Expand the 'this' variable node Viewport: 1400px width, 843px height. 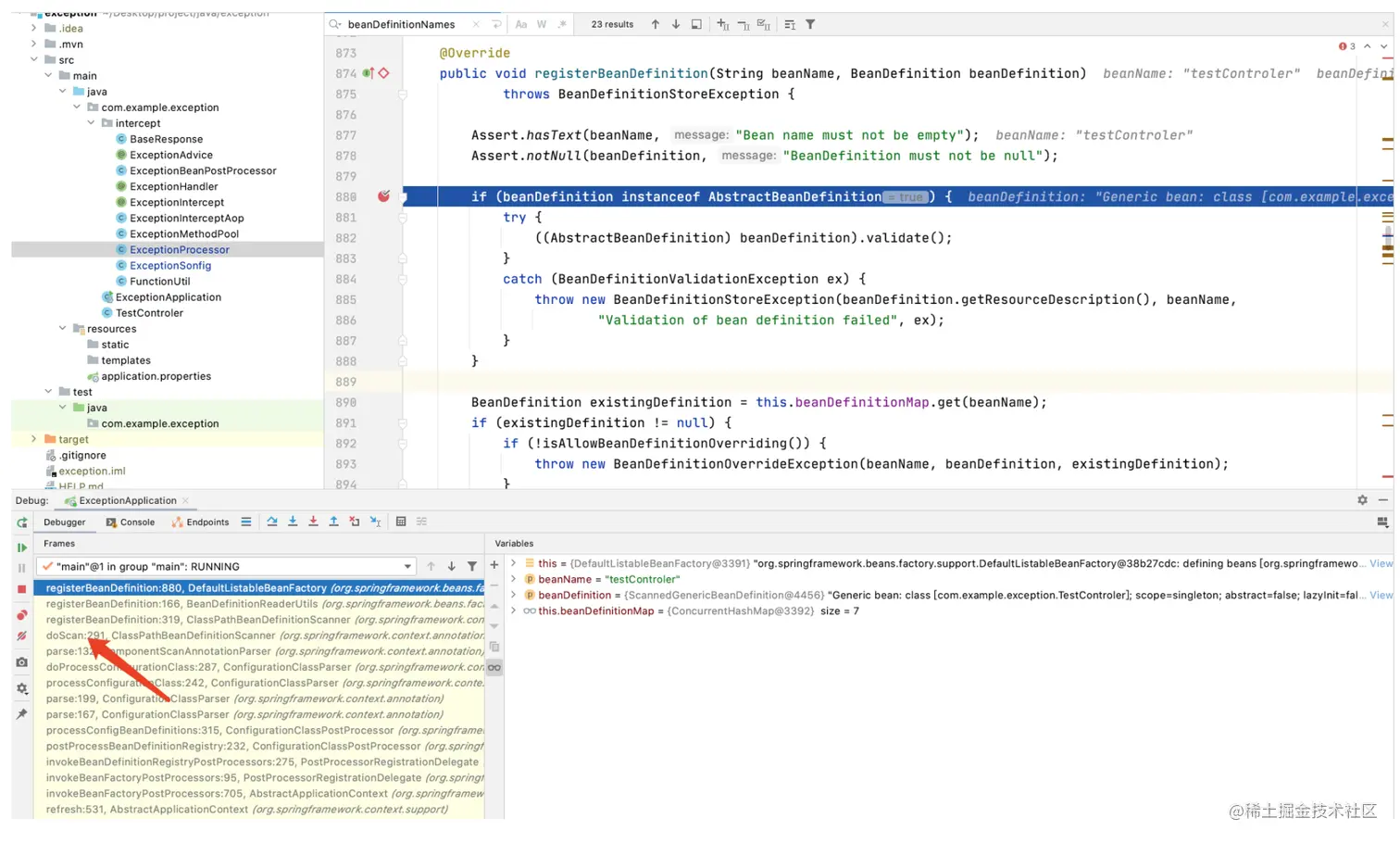(514, 563)
